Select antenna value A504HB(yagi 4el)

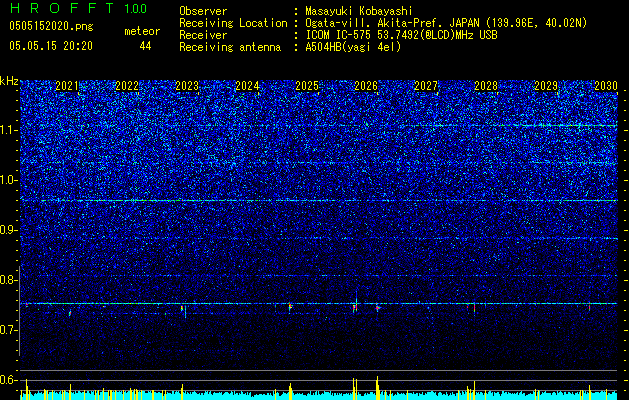[353, 47]
